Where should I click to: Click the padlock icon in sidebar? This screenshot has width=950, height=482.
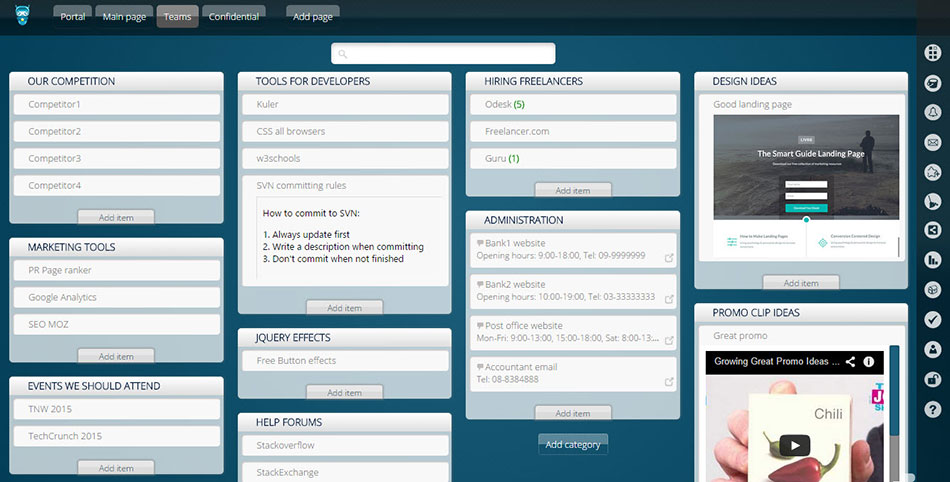(932, 379)
